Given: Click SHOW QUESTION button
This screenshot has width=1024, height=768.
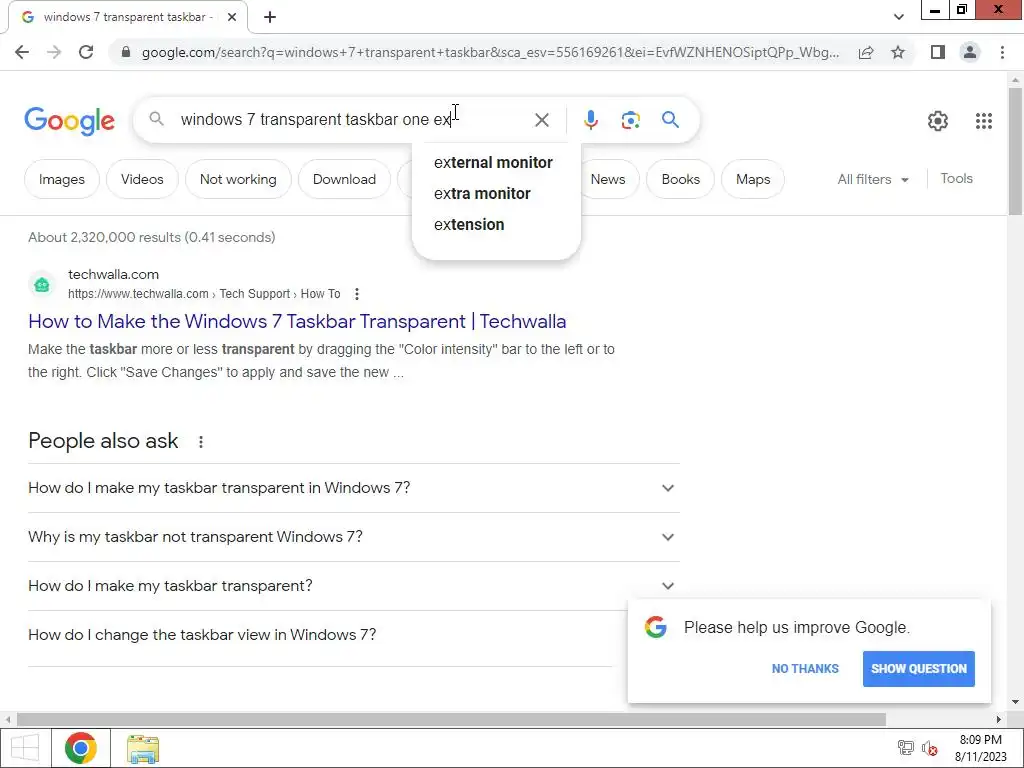Looking at the screenshot, I should tap(918, 669).
